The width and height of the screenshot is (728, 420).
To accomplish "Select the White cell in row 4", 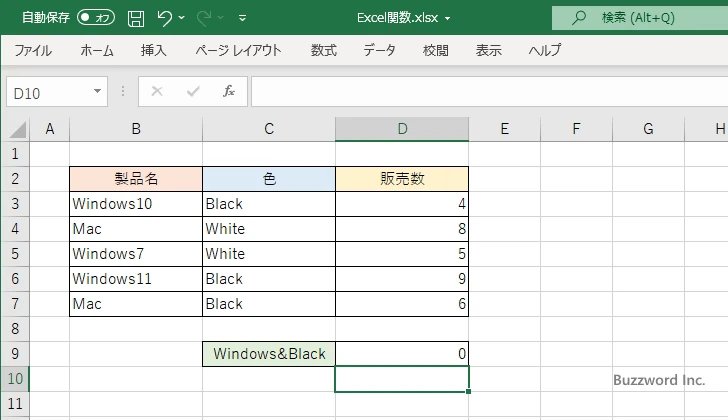I will tap(269, 229).
